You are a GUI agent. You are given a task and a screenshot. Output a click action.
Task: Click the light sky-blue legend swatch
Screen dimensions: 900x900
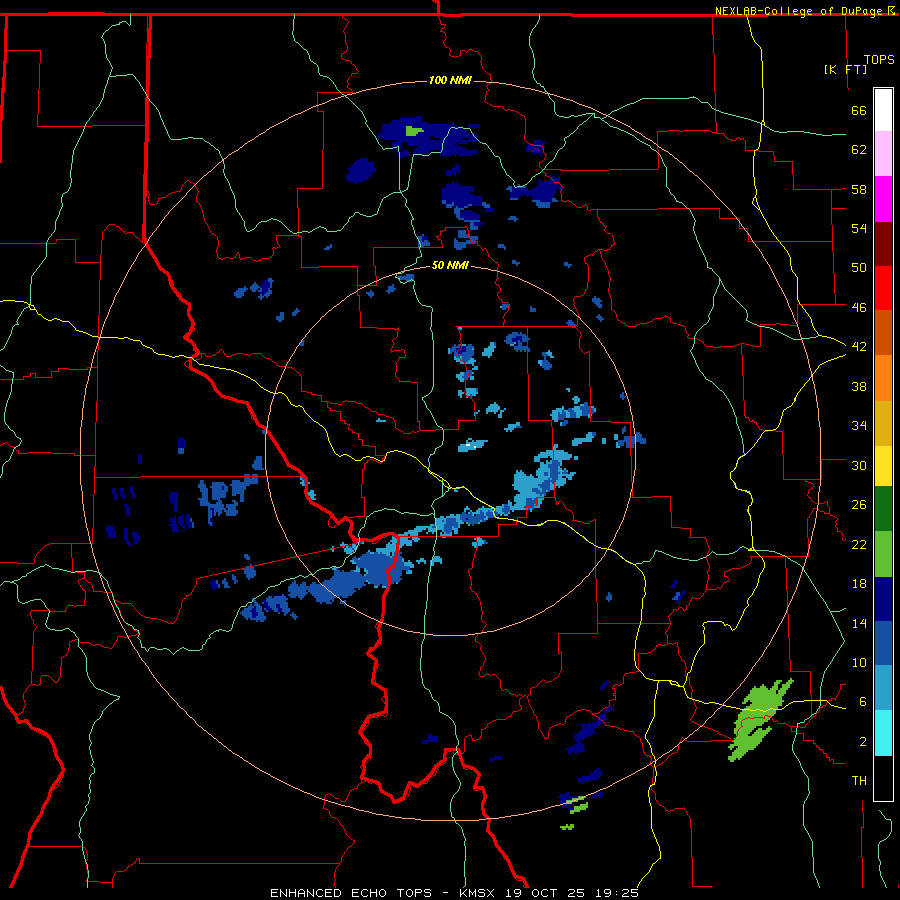point(883,688)
